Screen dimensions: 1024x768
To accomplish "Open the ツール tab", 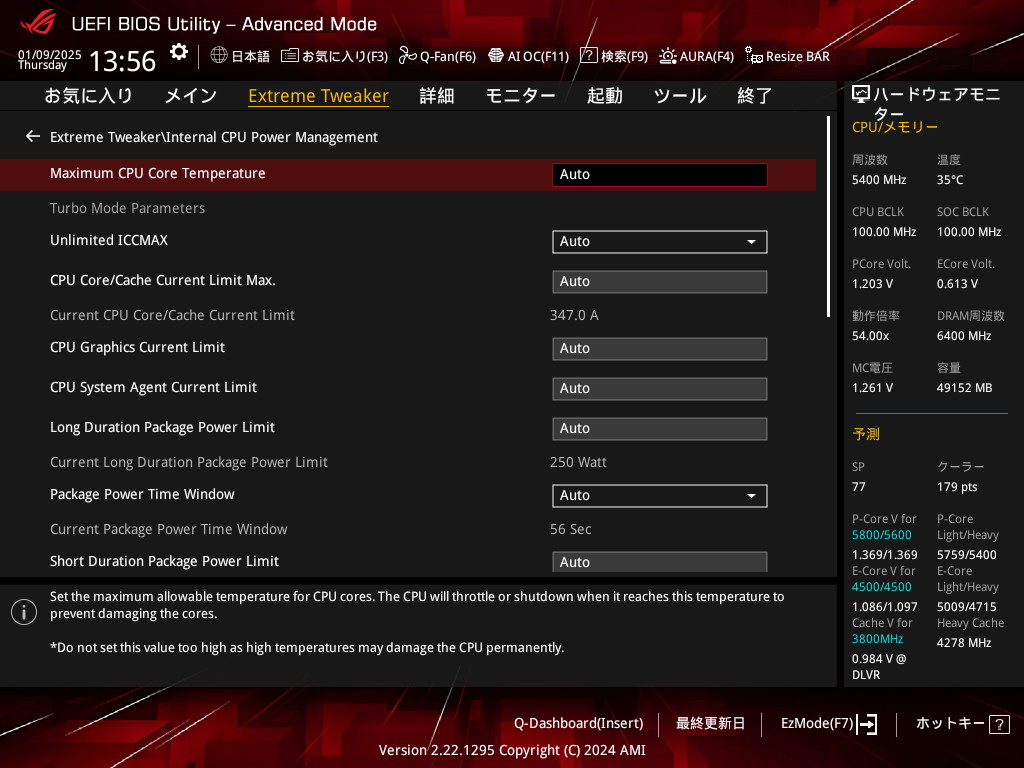I will click(x=679, y=96).
